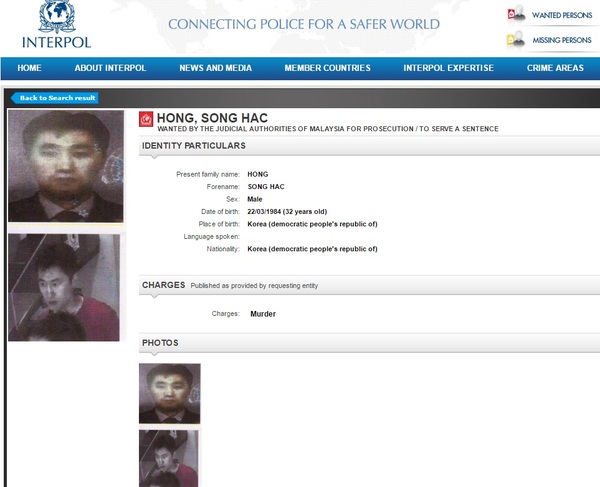The image size is (600, 487).
Task: Select the second thumbnail under Photos
Action: tap(168, 457)
